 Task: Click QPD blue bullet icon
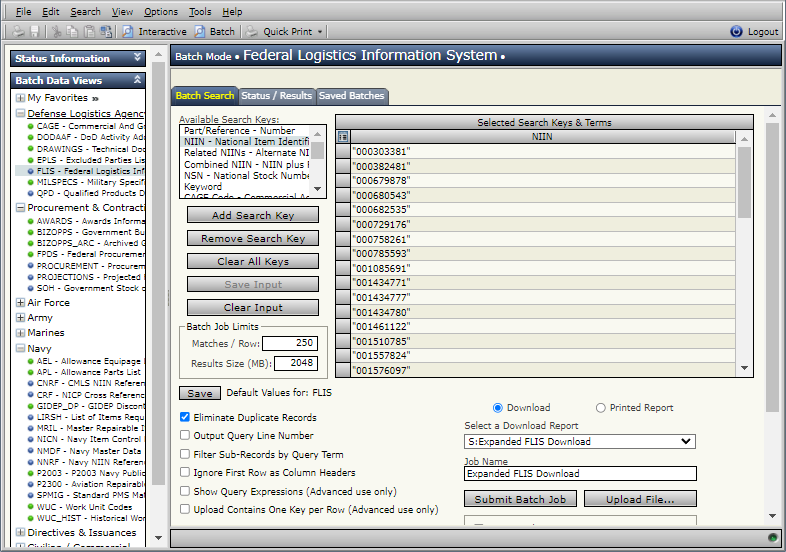click(x=31, y=193)
